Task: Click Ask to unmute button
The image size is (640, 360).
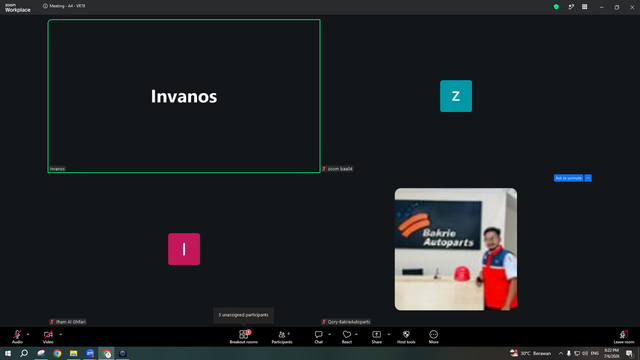Action: click(568, 178)
